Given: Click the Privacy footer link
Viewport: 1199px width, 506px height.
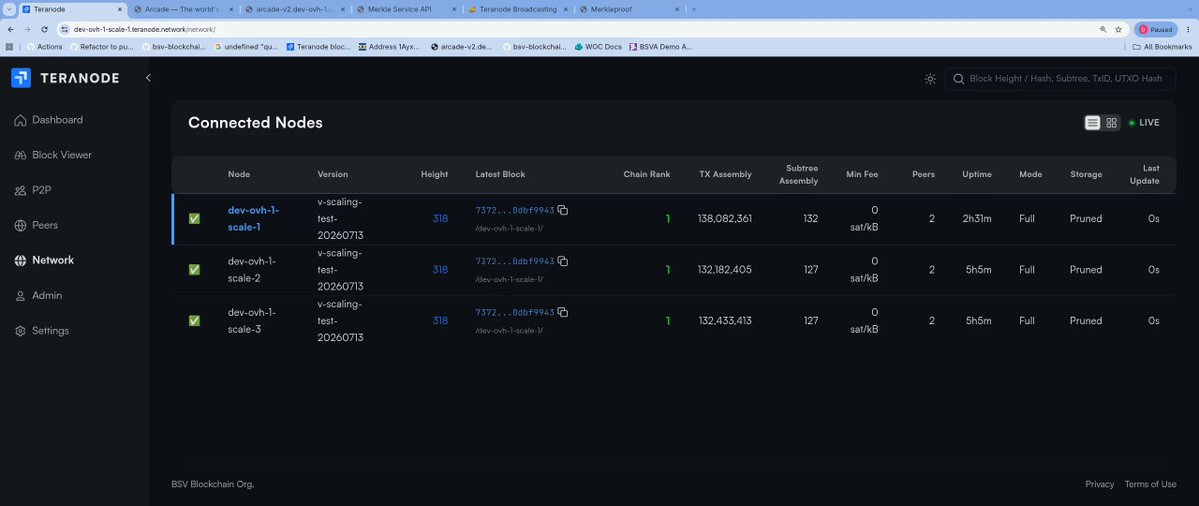Looking at the screenshot, I should pyautogui.click(x=1099, y=485).
